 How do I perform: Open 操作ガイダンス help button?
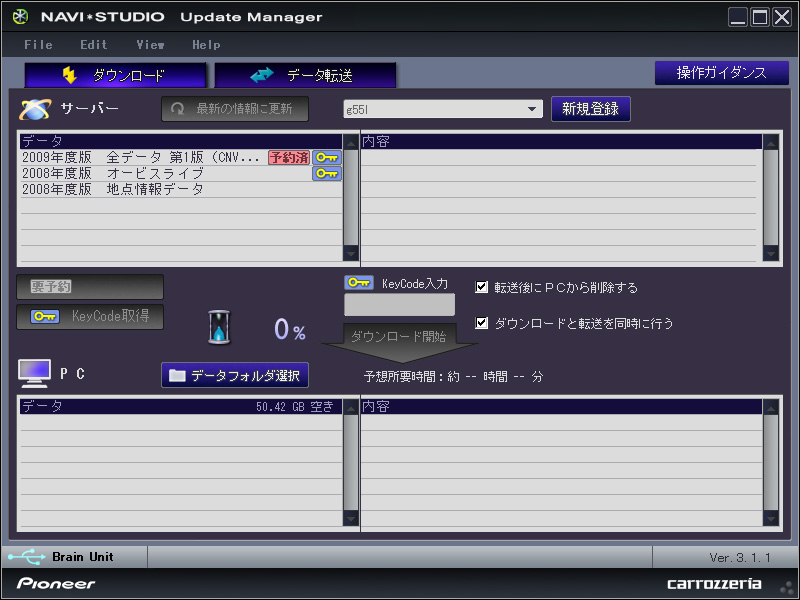(x=720, y=73)
